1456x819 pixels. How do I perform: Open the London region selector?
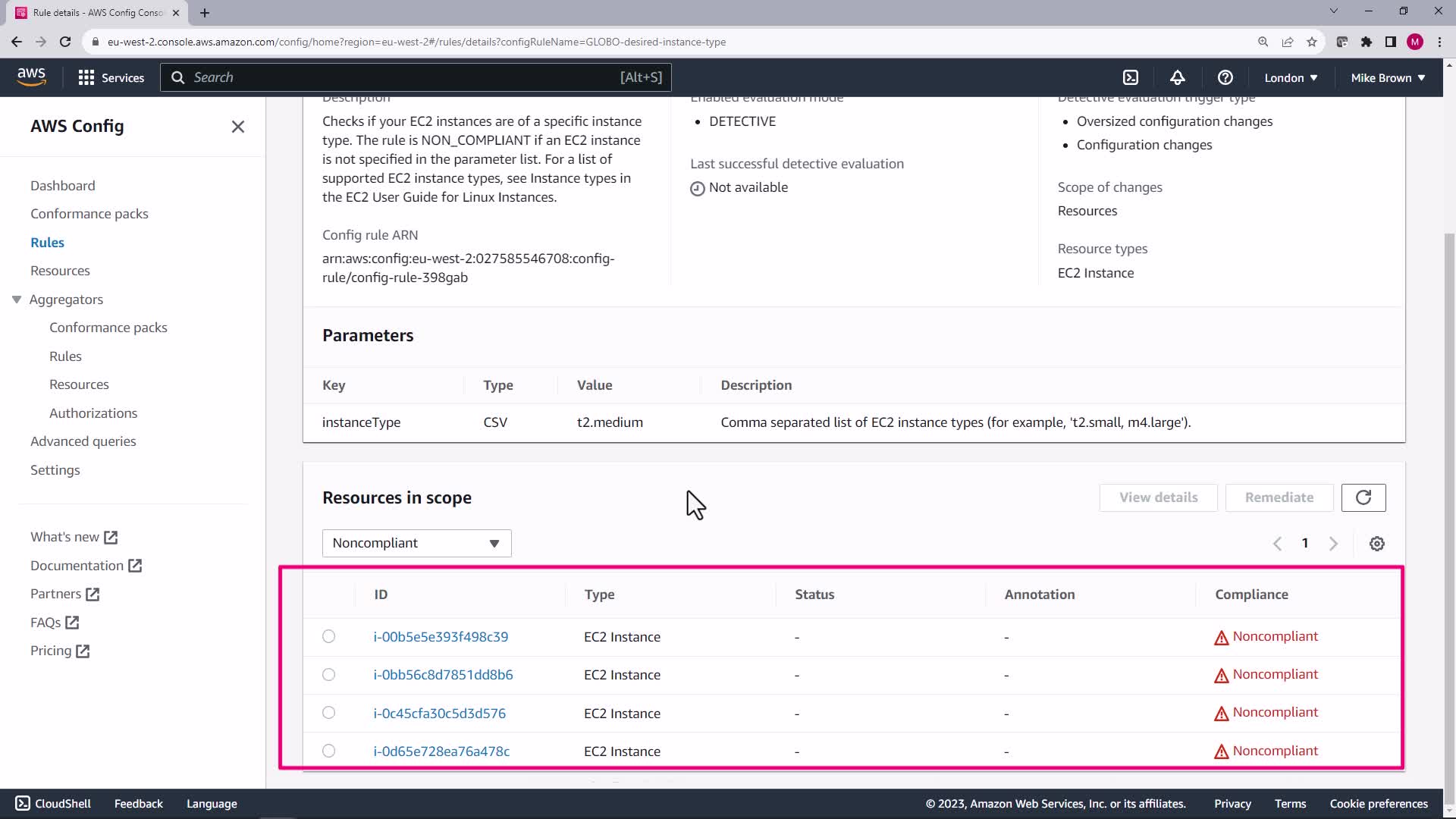click(1290, 77)
